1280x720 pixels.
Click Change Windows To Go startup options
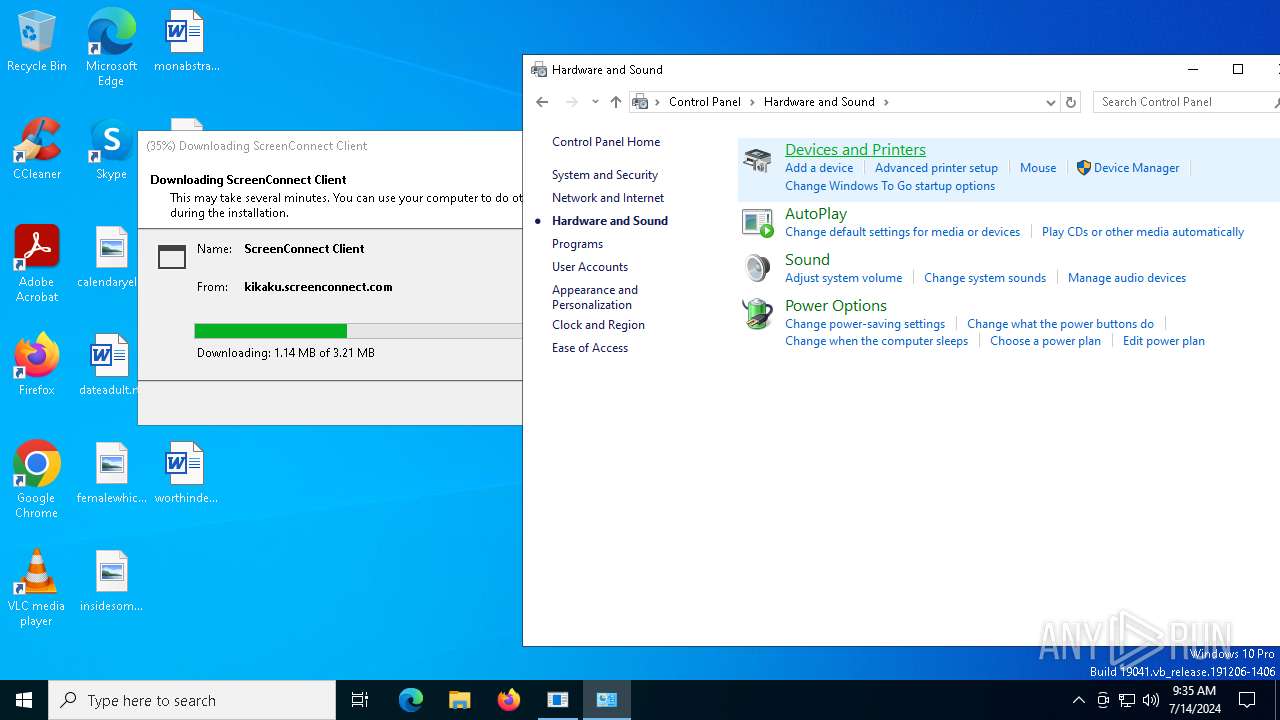[890, 186]
